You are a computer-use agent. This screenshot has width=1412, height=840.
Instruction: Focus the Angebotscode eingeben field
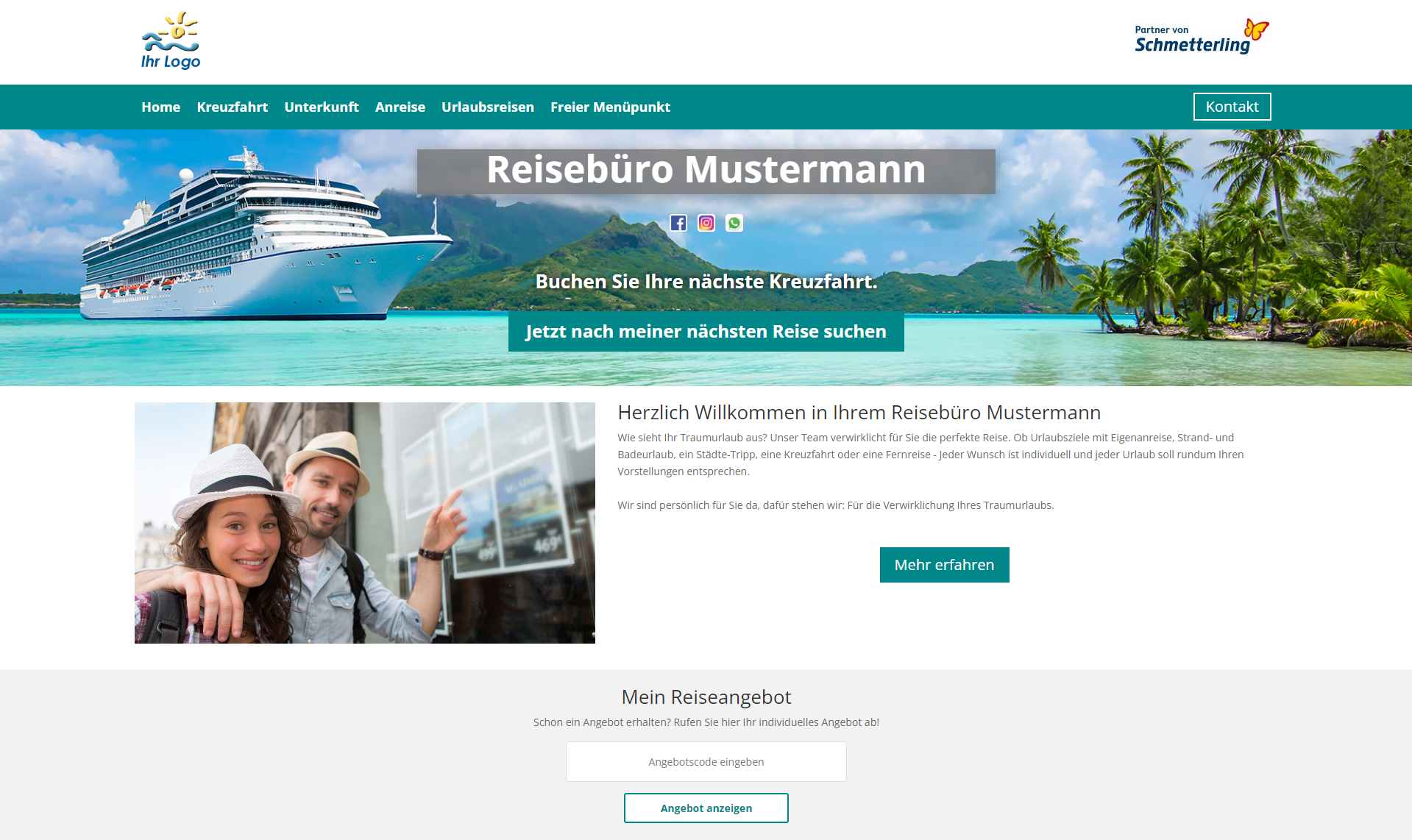click(x=706, y=761)
